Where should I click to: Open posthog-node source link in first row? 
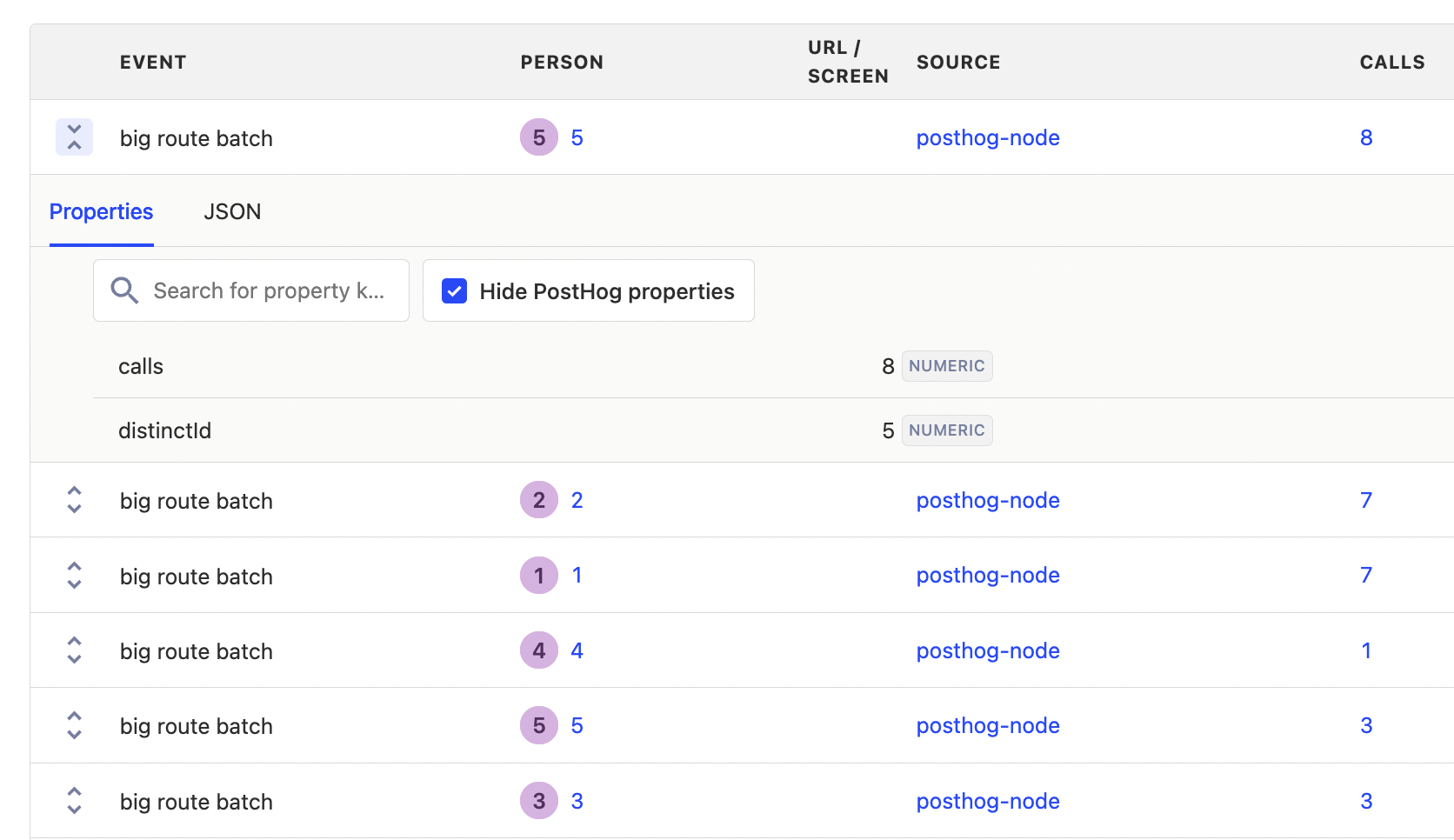[x=988, y=138]
